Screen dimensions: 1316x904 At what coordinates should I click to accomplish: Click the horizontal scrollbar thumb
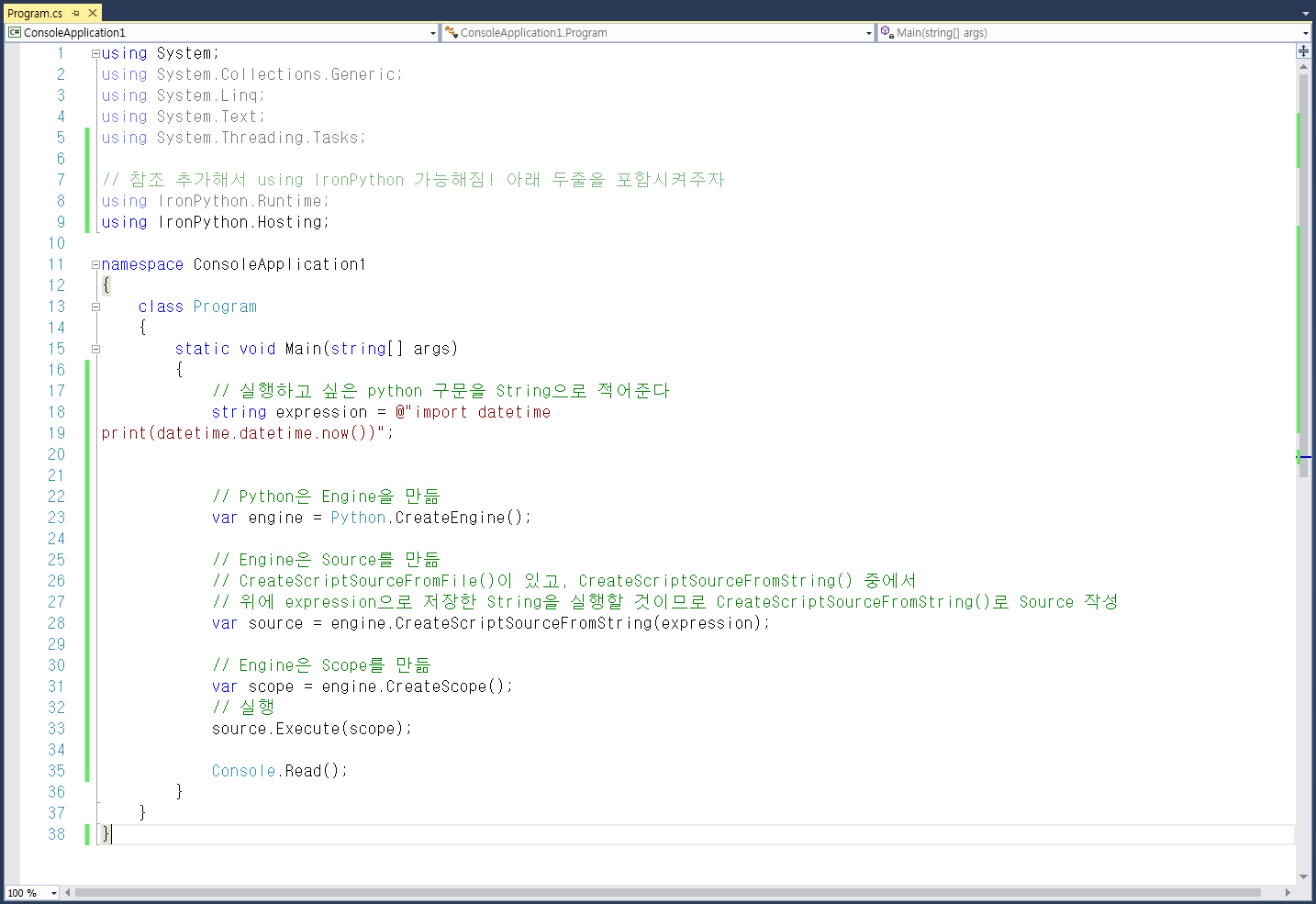point(668,893)
